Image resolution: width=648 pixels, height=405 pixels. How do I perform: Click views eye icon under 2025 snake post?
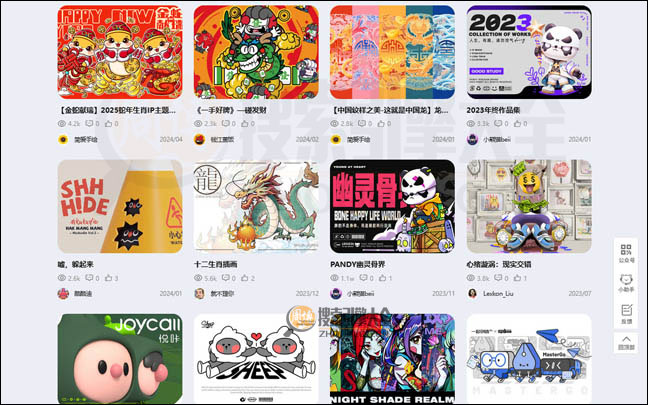[62, 124]
